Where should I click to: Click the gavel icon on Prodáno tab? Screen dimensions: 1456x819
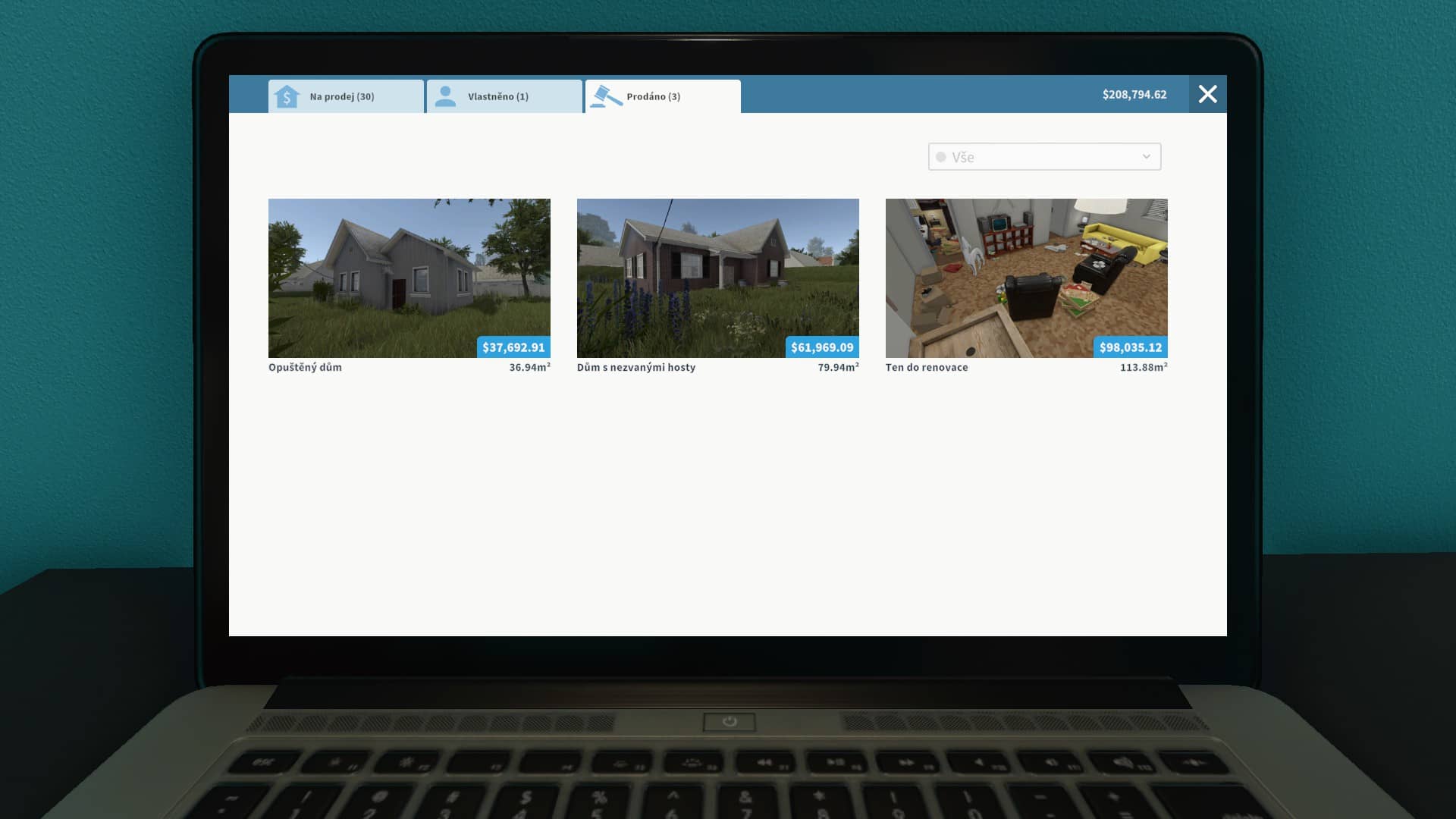tap(606, 96)
